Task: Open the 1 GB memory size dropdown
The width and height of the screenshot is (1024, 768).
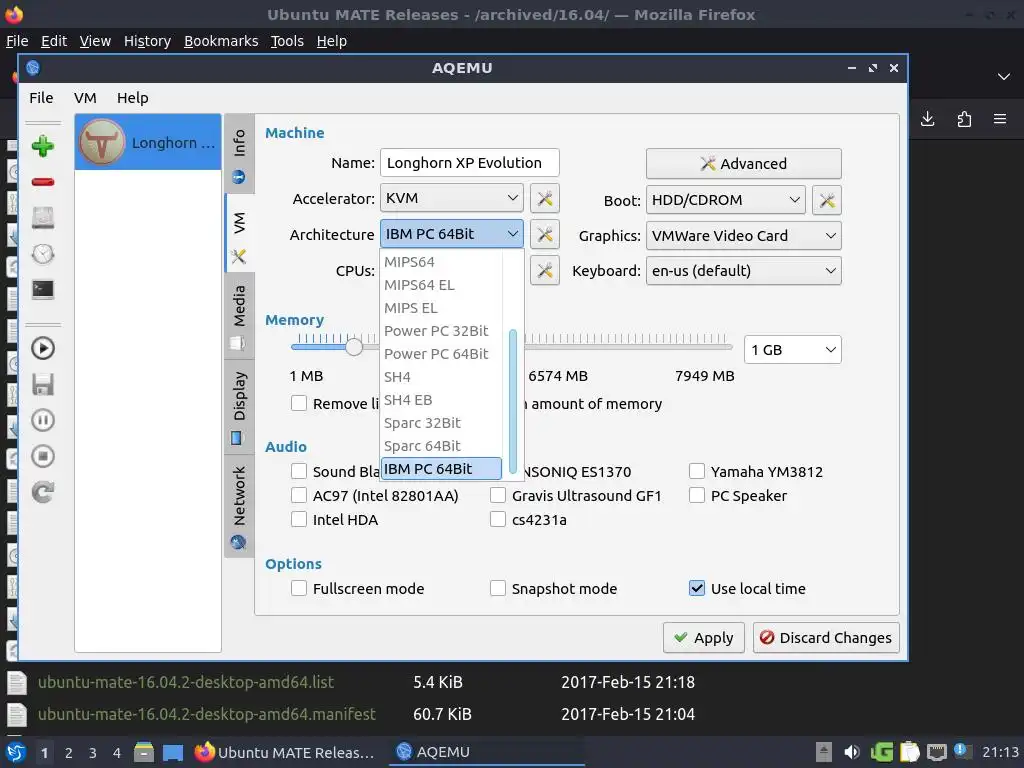Action: coord(793,350)
